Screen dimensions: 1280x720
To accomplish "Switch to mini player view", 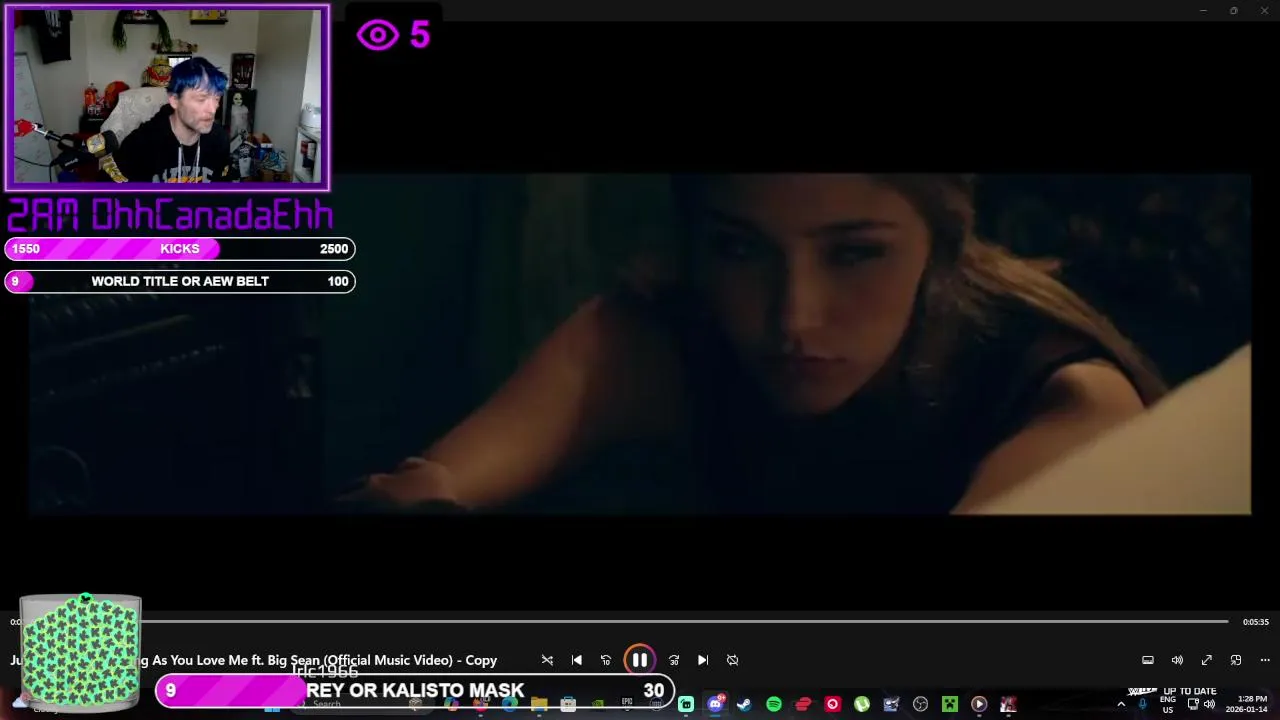I will pos(1236,660).
